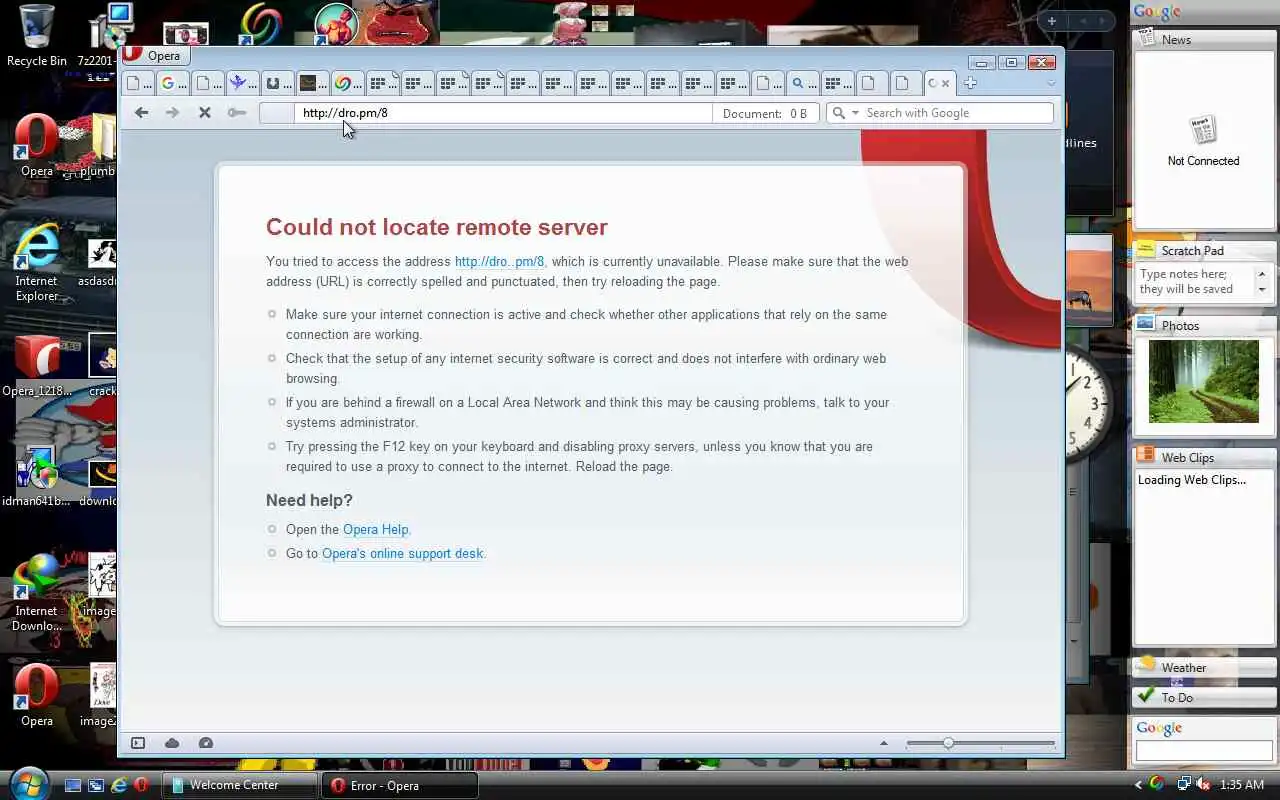The image size is (1280, 800).
Task: Click the Scratch Pad notes text area
Action: coord(1195,282)
